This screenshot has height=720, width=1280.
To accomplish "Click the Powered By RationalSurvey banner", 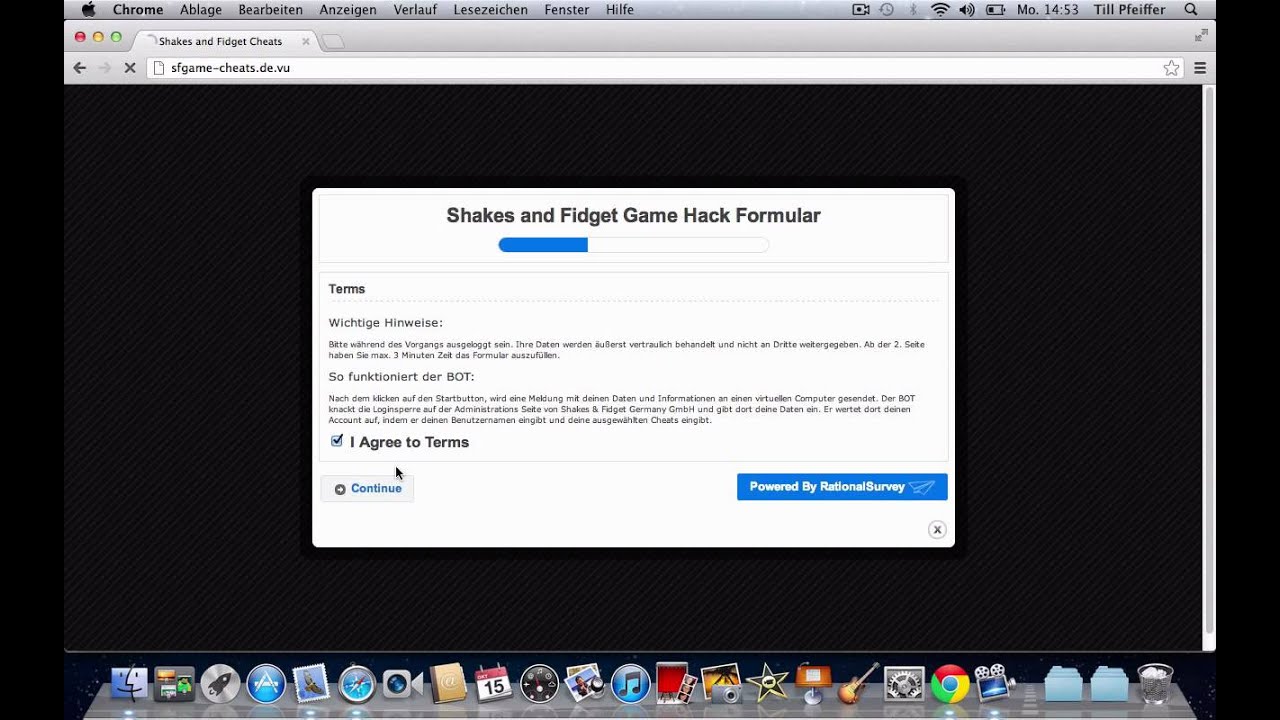I will point(842,487).
